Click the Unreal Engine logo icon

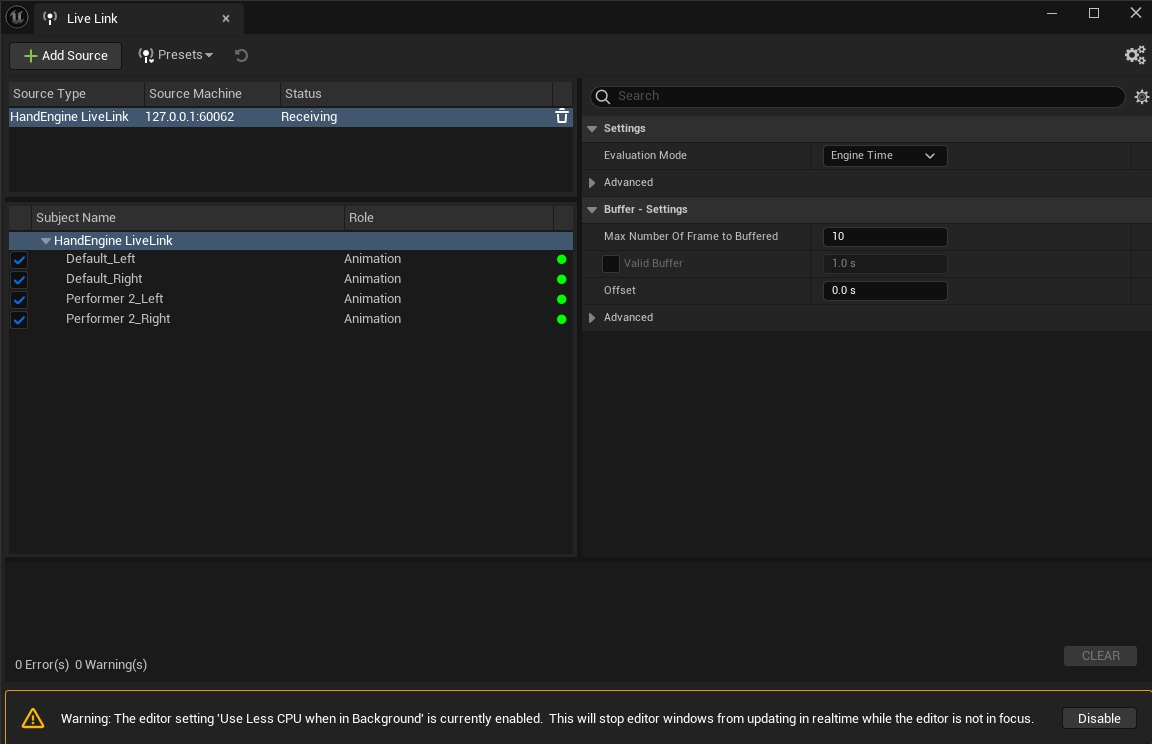coord(17,17)
